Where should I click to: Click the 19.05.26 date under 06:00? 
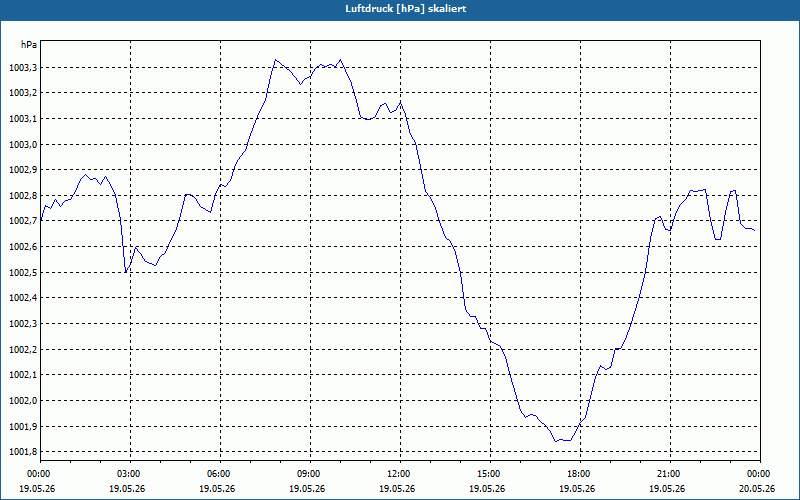point(217,489)
